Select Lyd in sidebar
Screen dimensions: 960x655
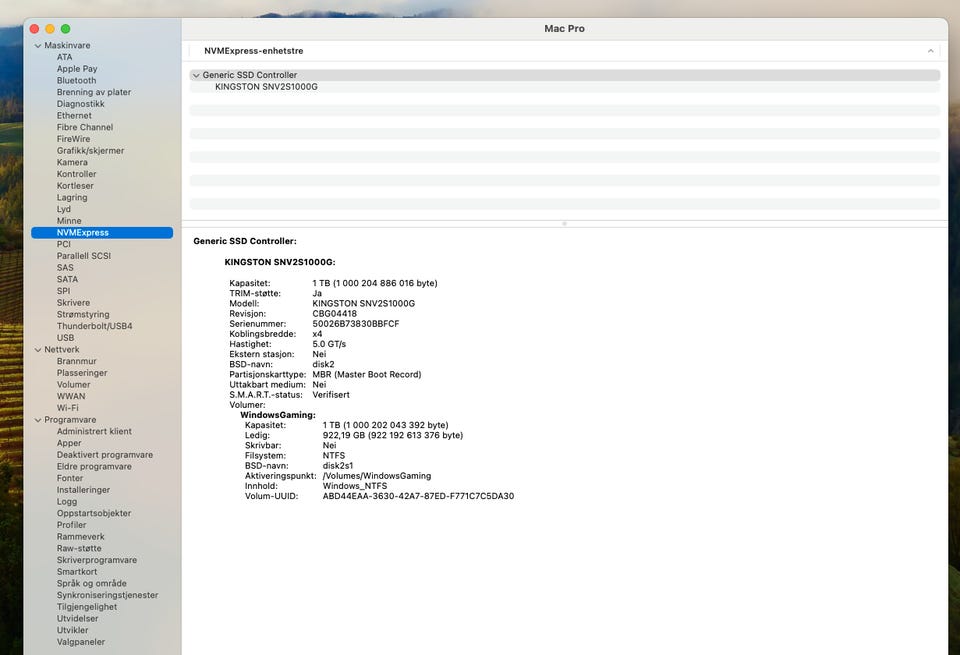coord(64,209)
